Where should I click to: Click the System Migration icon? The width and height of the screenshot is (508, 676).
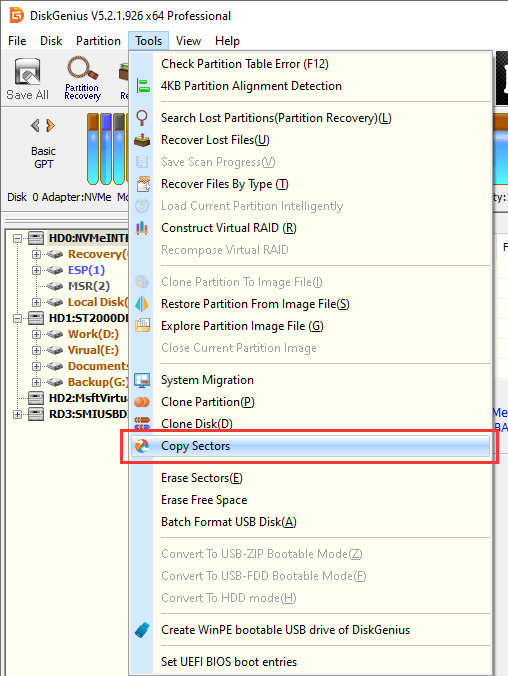(x=142, y=380)
